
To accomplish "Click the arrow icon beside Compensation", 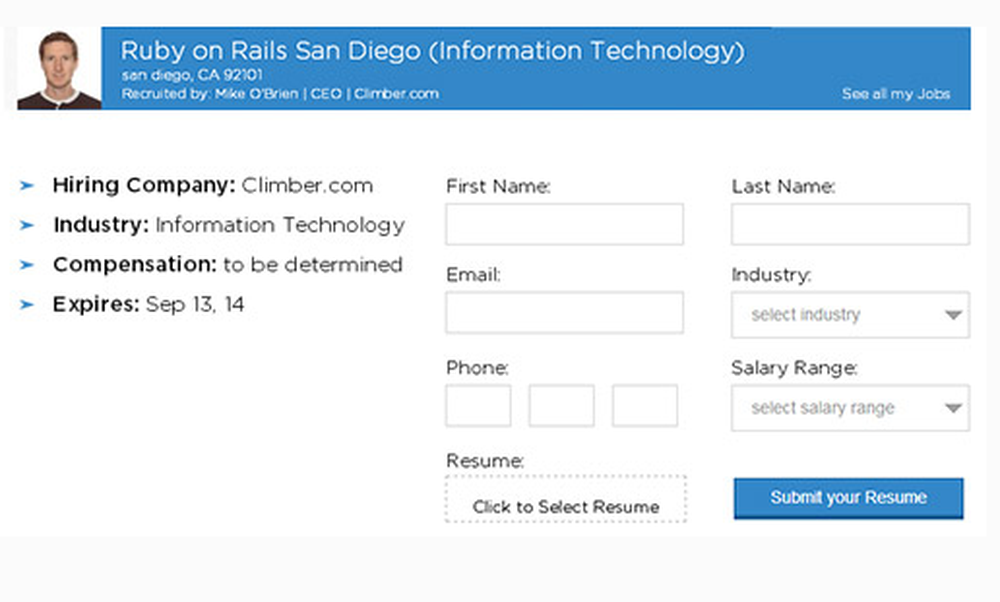I will point(26,264).
